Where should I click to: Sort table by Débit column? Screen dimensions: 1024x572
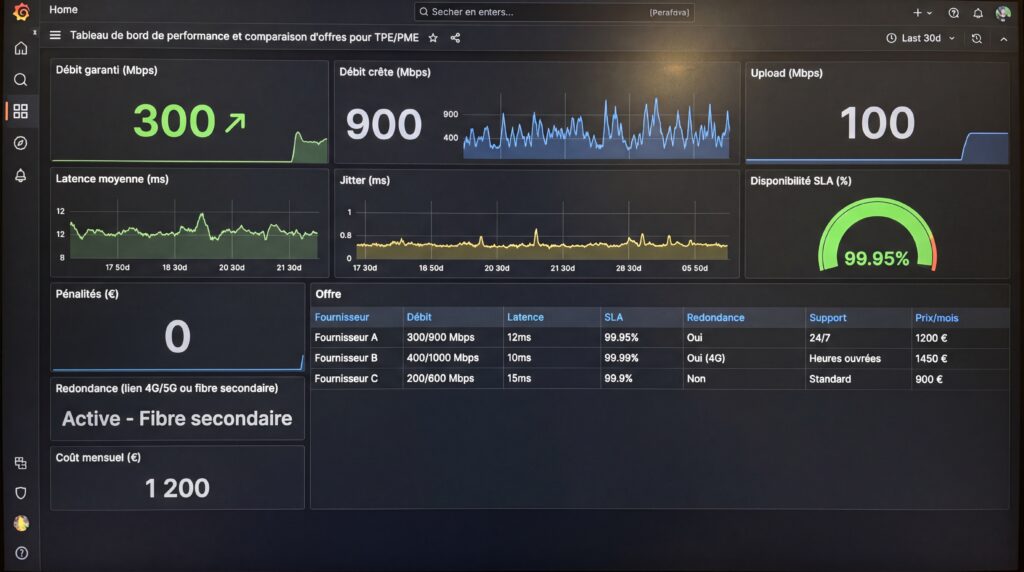tap(419, 317)
